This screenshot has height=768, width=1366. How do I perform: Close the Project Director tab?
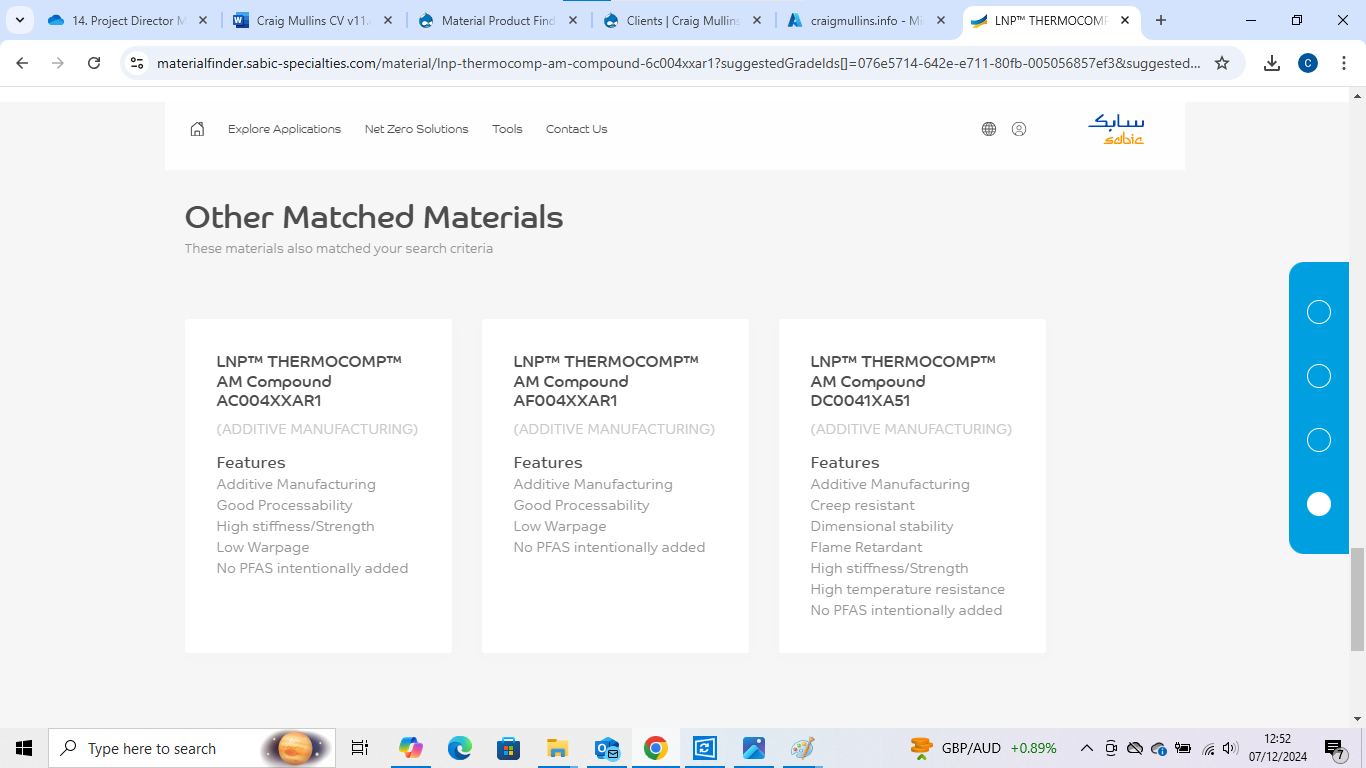(x=201, y=20)
